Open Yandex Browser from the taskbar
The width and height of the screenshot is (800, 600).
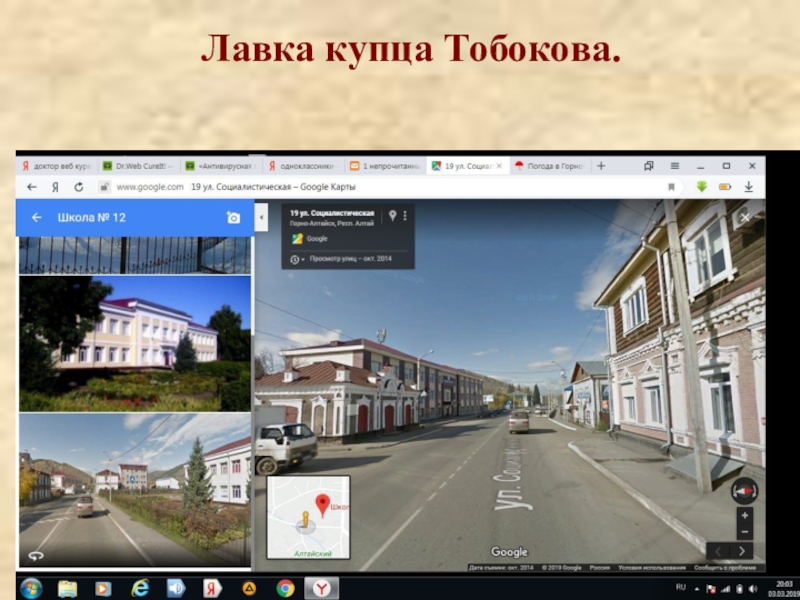322,589
